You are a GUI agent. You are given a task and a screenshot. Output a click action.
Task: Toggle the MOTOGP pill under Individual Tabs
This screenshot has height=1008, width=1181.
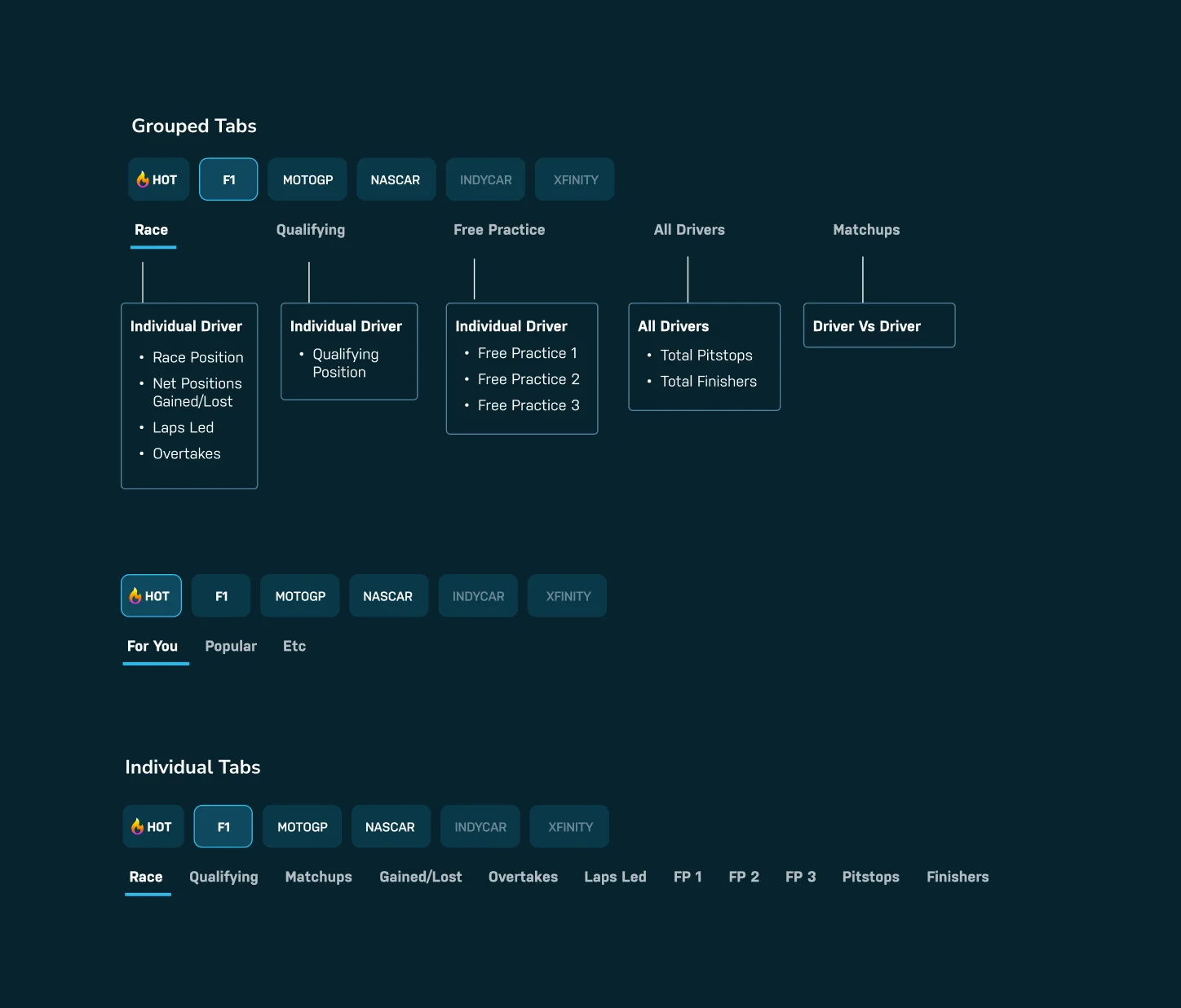click(x=302, y=826)
